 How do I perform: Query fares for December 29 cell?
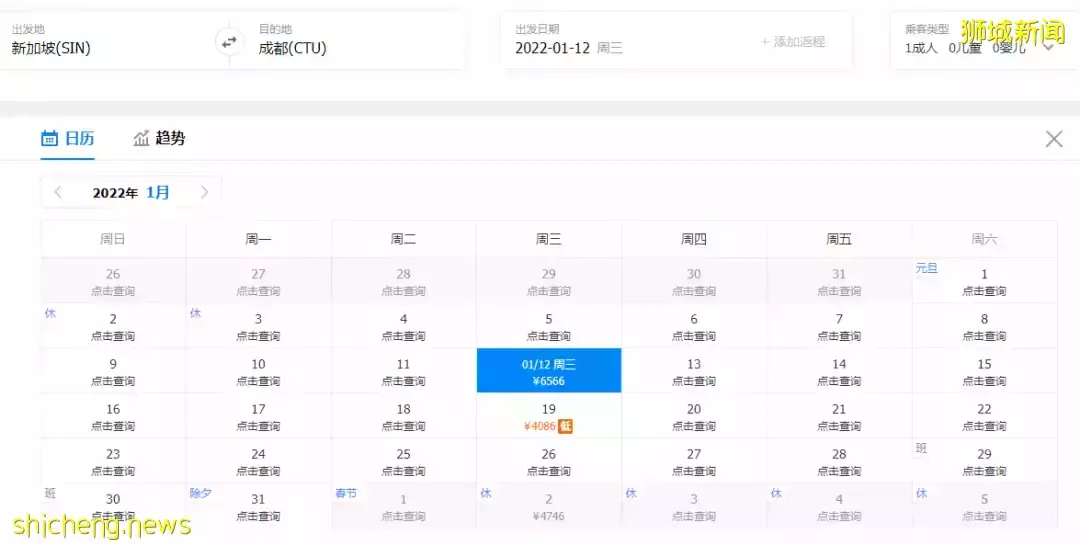[549, 281]
